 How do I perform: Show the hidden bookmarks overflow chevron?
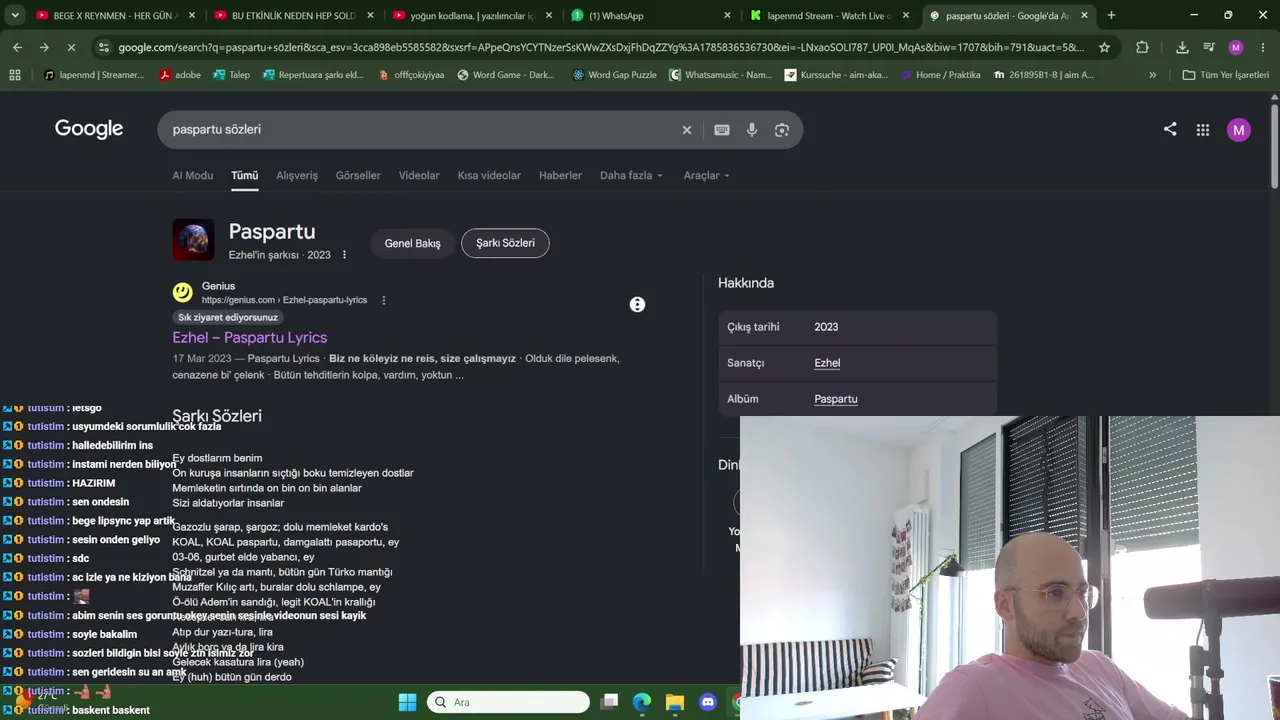pos(1152,75)
